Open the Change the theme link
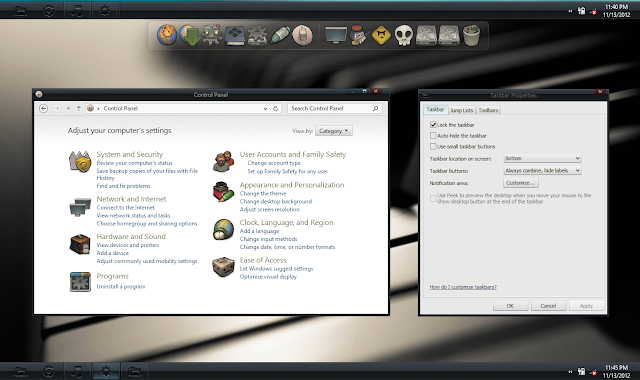The height and width of the screenshot is (380, 640). [x=263, y=193]
